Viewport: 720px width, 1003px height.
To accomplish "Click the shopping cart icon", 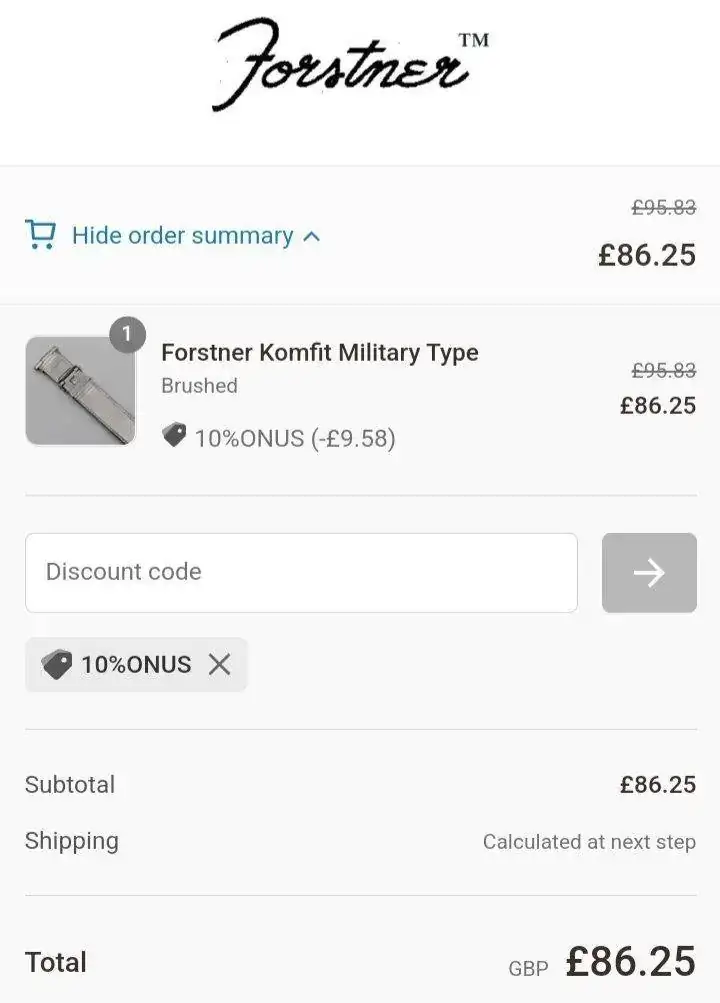I will [x=40, y=235].
